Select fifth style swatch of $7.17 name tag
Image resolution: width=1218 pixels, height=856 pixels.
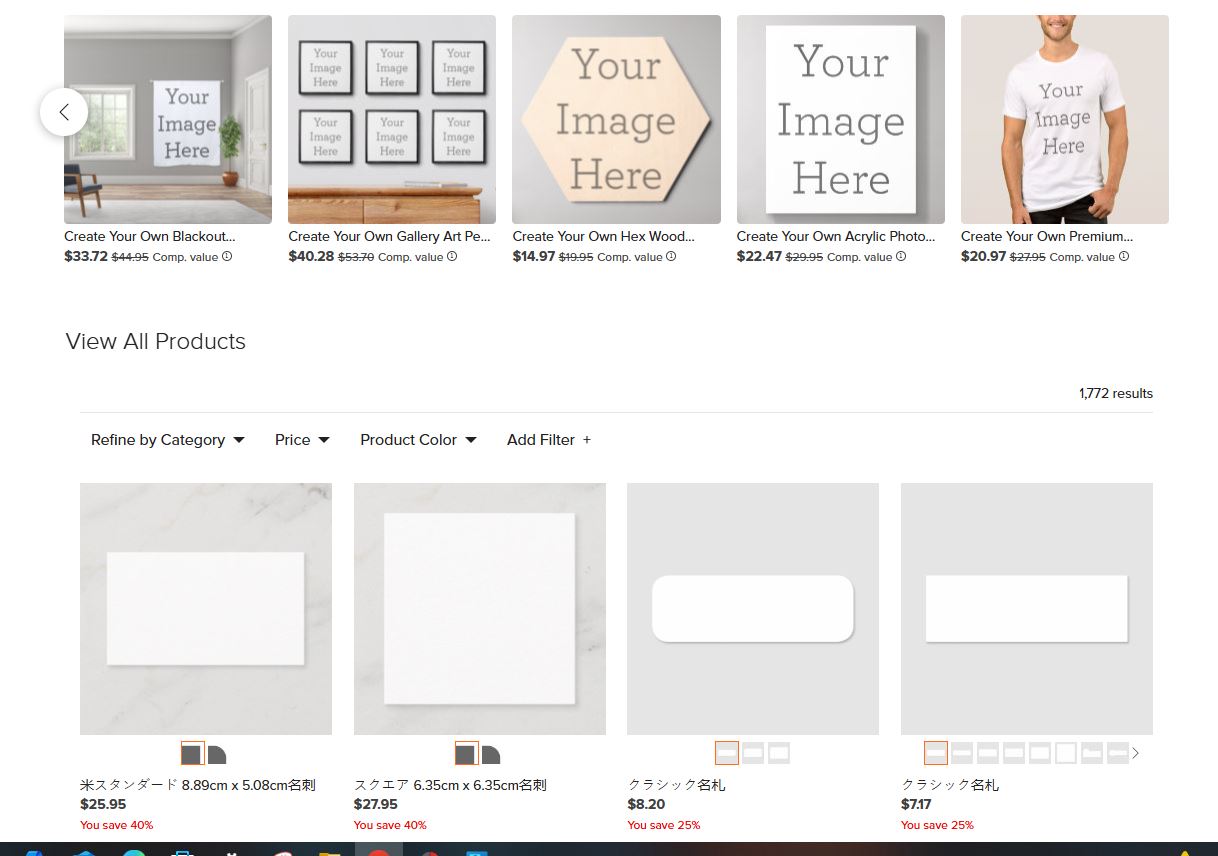[x=1040, y=753]
